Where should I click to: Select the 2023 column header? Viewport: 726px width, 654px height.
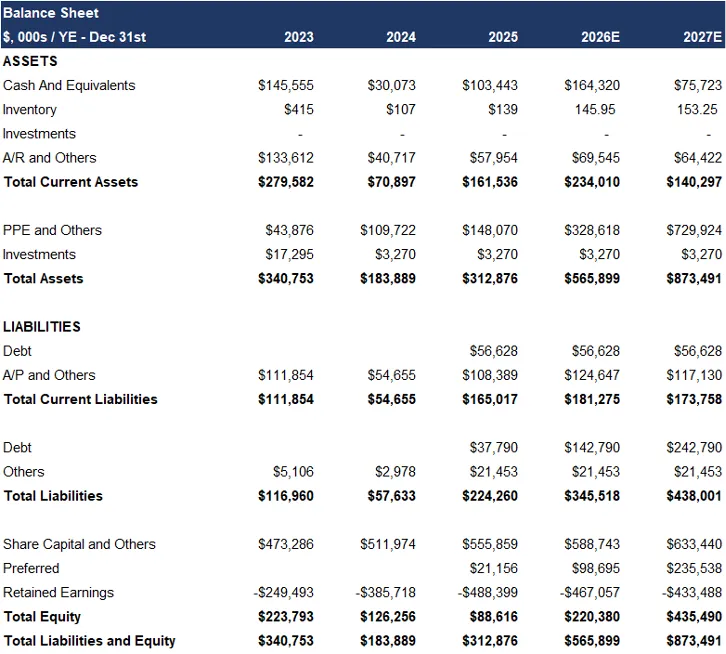tap(298, 37)
